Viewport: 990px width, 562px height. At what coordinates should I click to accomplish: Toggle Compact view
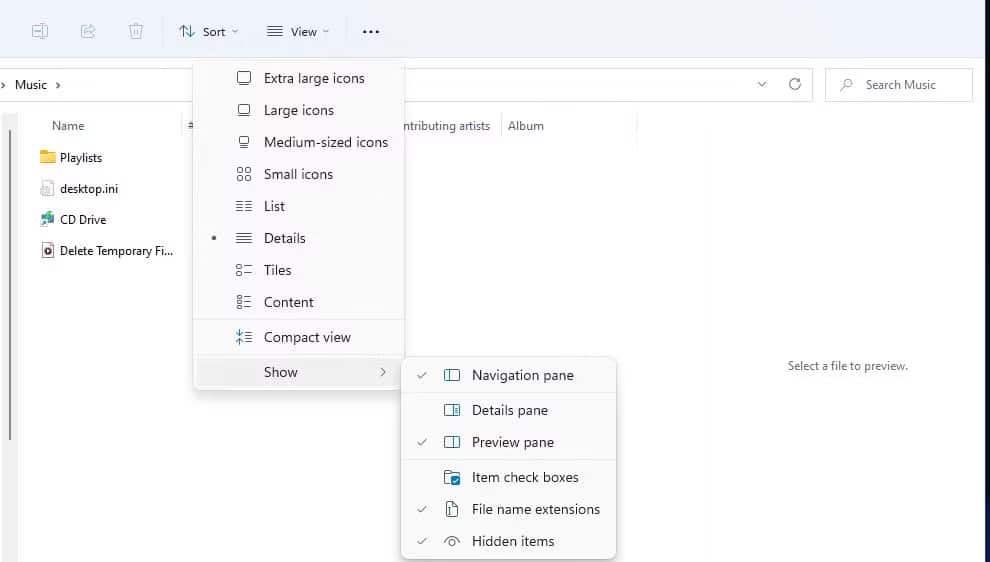(299, 337)
